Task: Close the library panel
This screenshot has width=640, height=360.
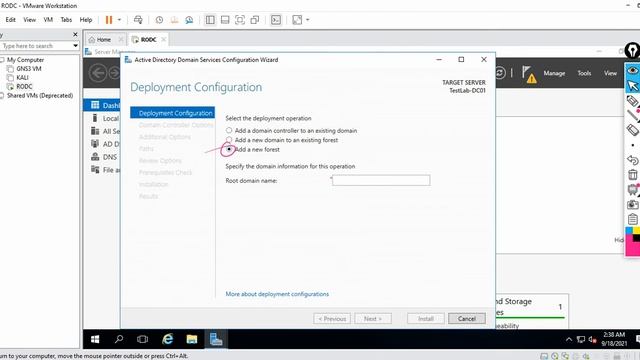Action: [x=75, y=34]
